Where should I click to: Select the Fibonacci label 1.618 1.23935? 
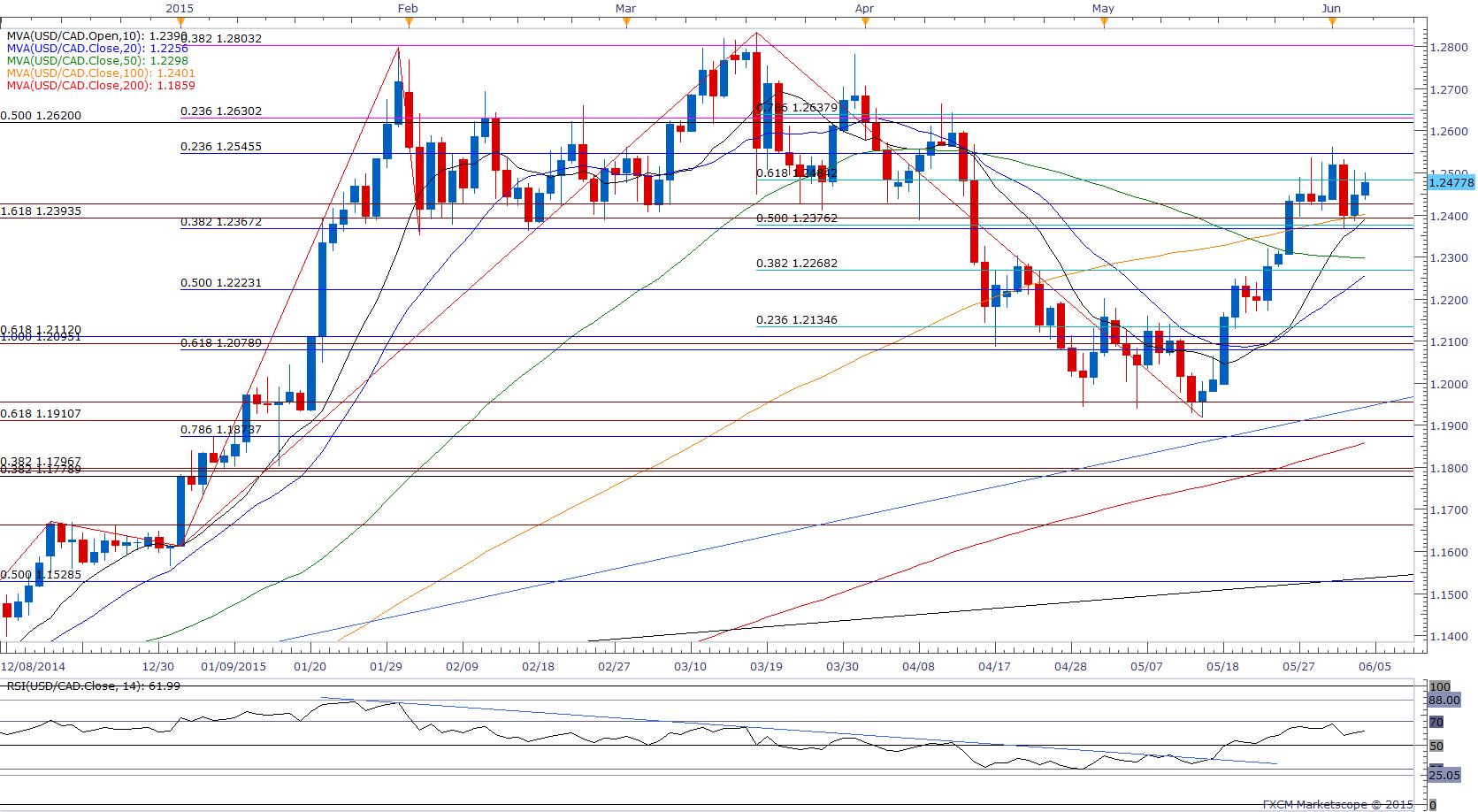click(41, 211)
